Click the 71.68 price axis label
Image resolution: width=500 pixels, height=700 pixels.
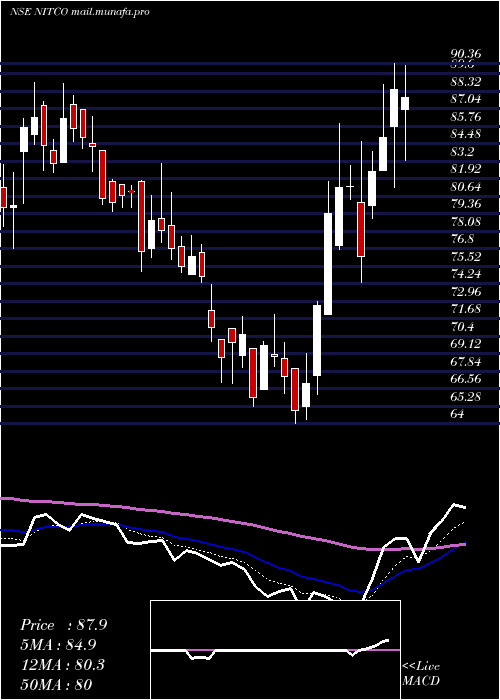tap(466, 309)
